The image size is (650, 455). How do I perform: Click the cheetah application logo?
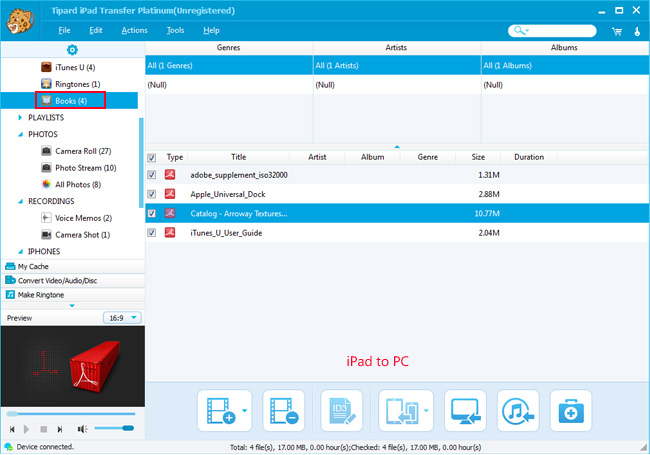click(20, 21)
